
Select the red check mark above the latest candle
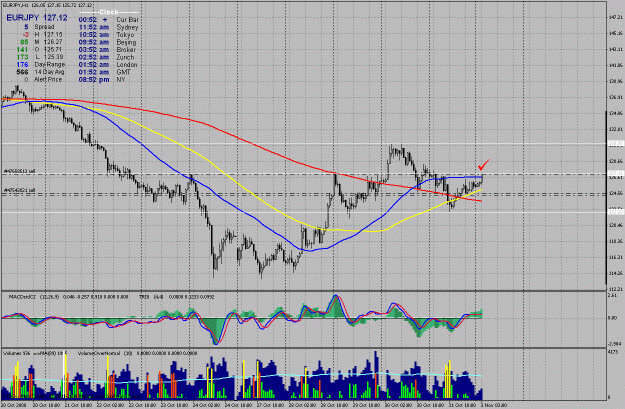tap(483, 165)
